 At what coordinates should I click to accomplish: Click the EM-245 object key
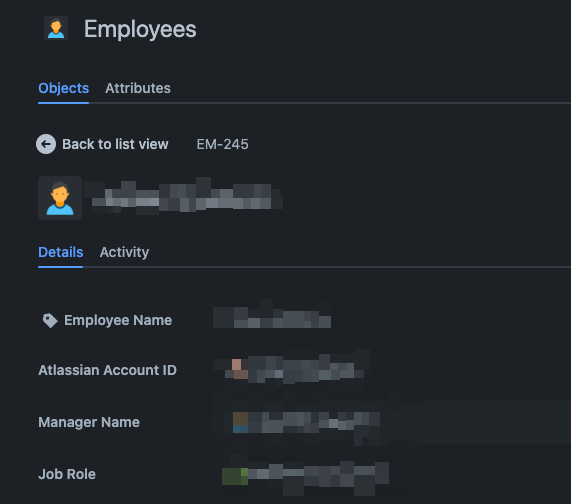pos(223,144)
